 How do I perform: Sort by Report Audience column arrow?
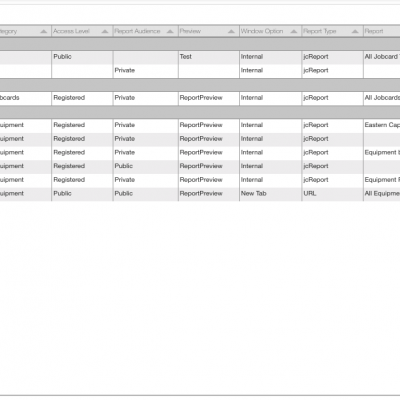[170, 31]
